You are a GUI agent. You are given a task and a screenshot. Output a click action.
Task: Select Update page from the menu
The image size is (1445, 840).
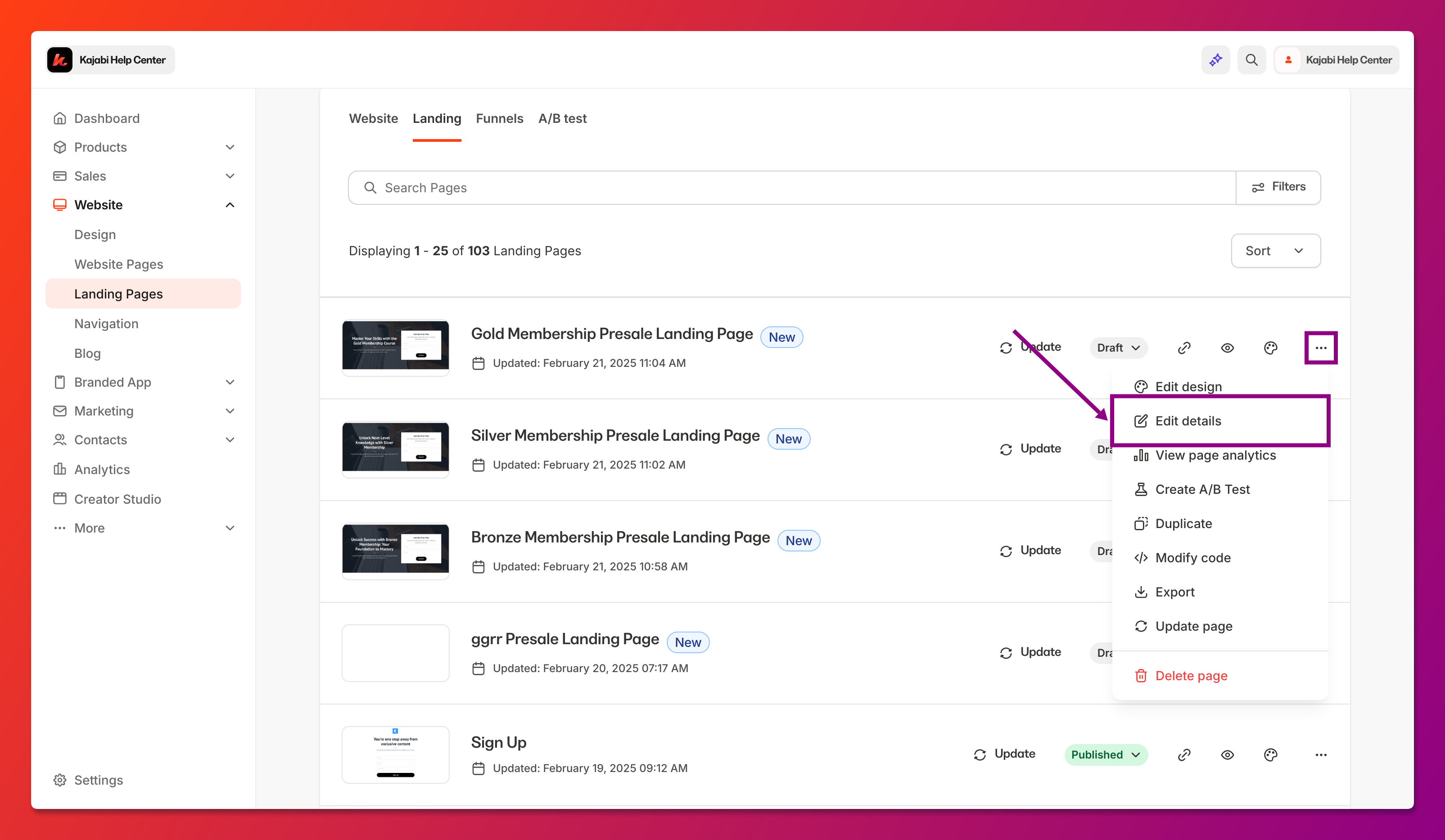[1219, 626]
